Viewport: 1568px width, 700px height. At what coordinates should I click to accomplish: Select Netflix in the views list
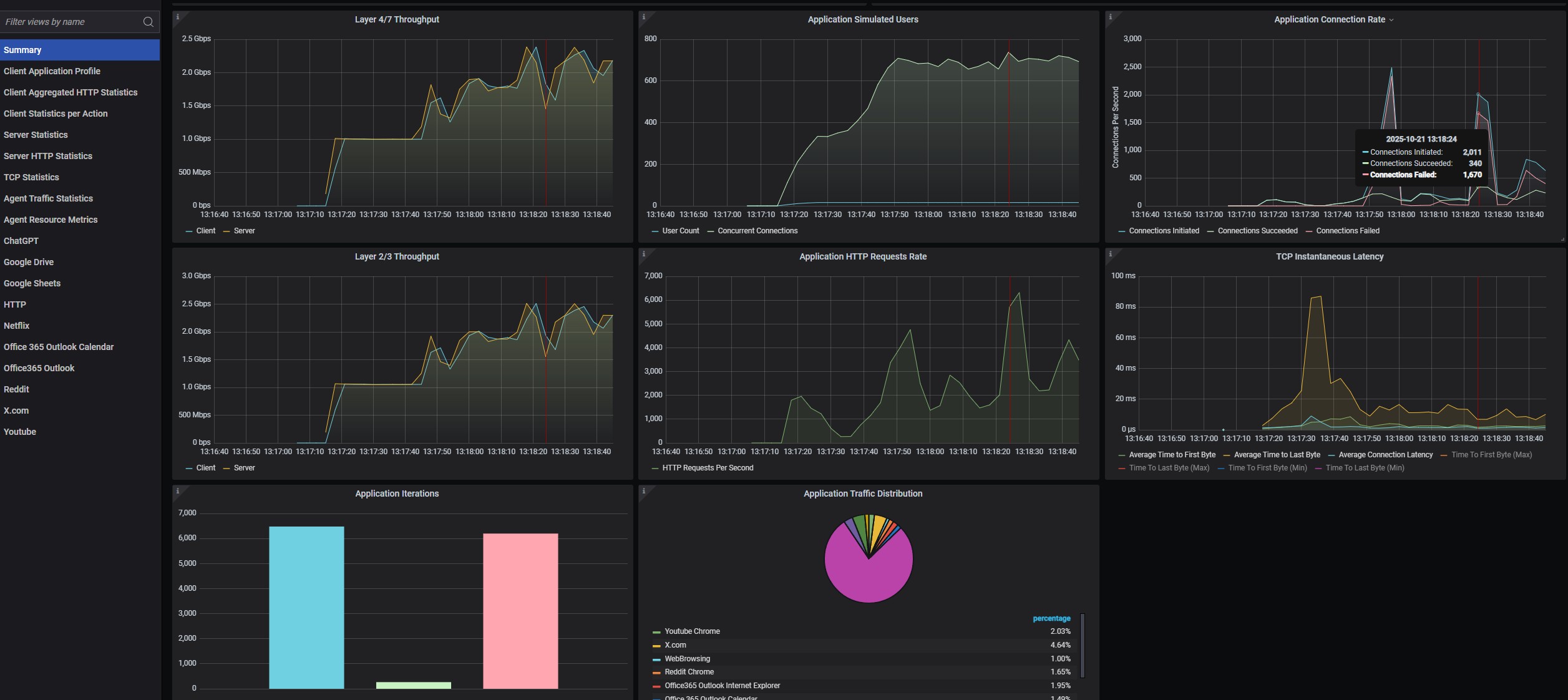17,326
